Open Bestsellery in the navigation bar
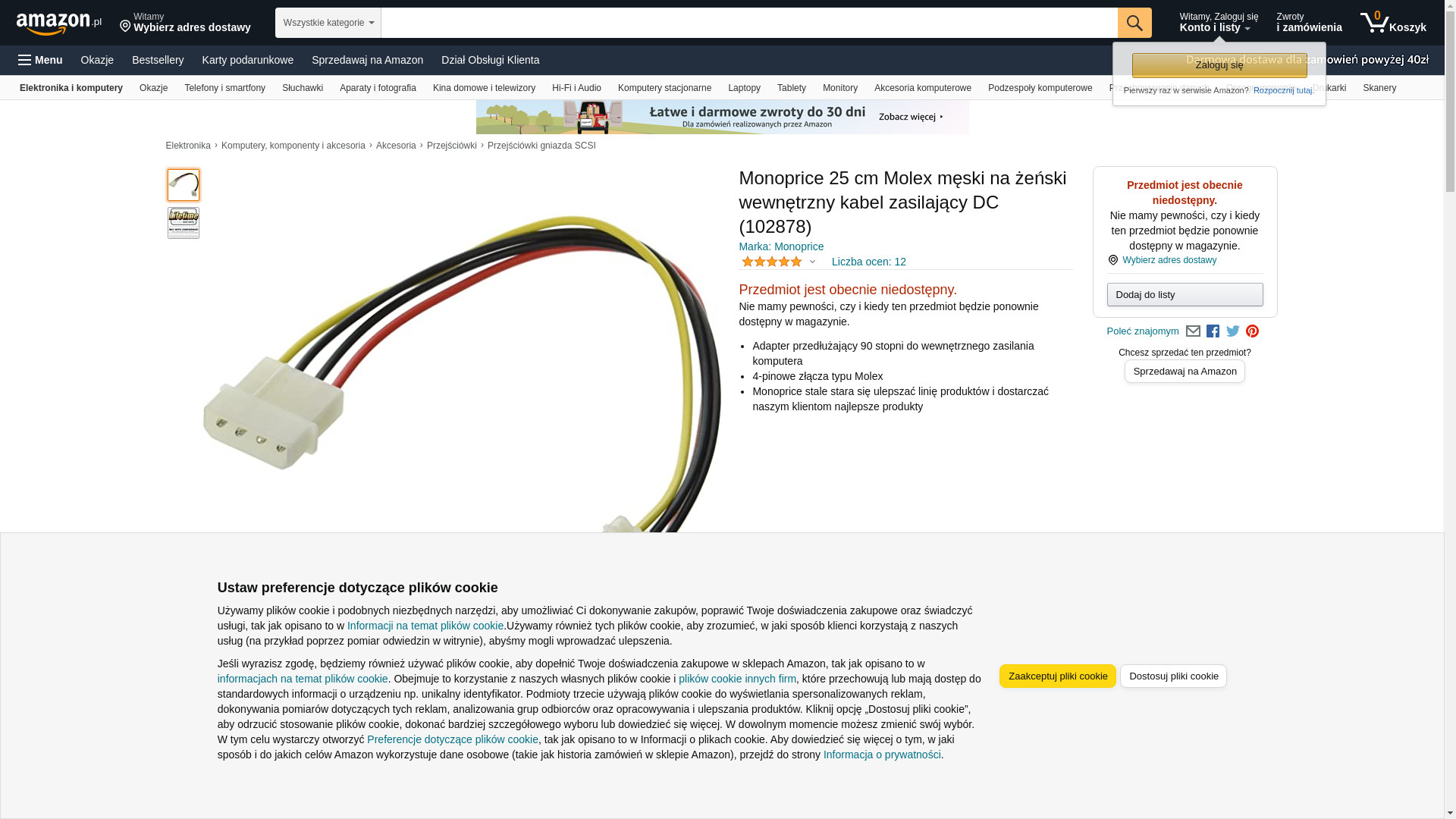Screen dimensions: 1456x819 (158, 60)
